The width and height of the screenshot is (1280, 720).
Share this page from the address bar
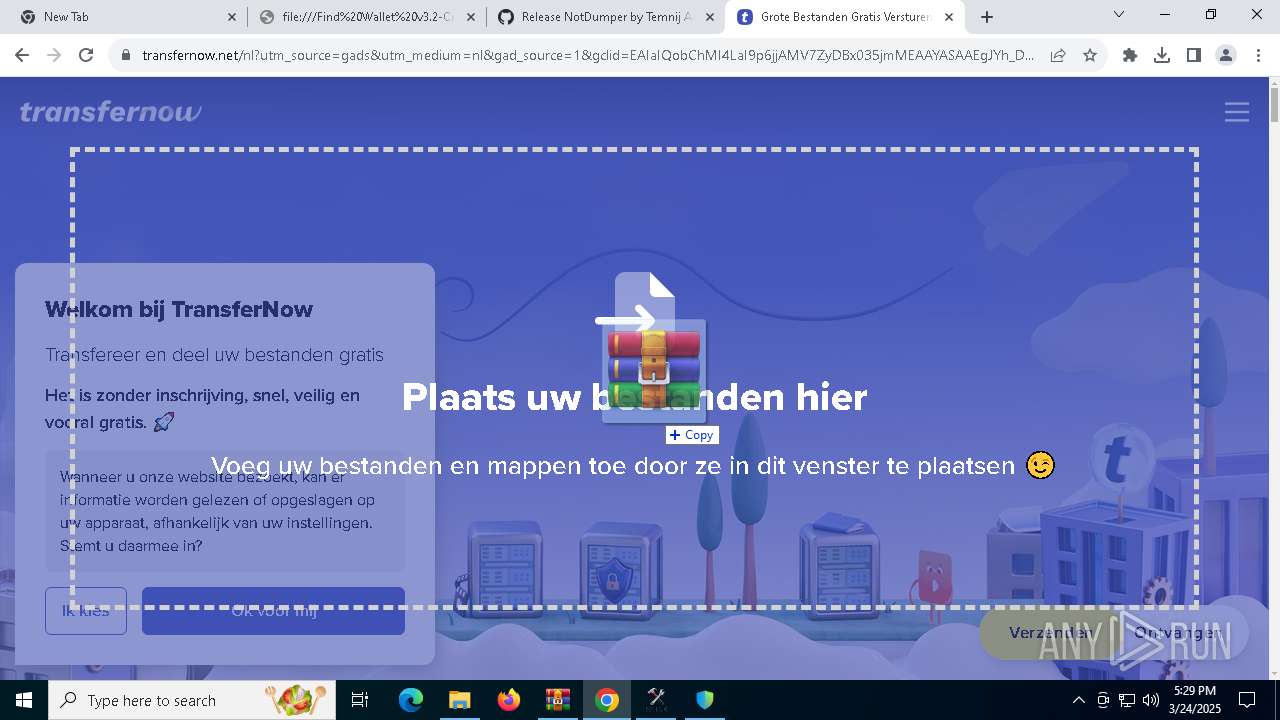tap(1058, 56)
